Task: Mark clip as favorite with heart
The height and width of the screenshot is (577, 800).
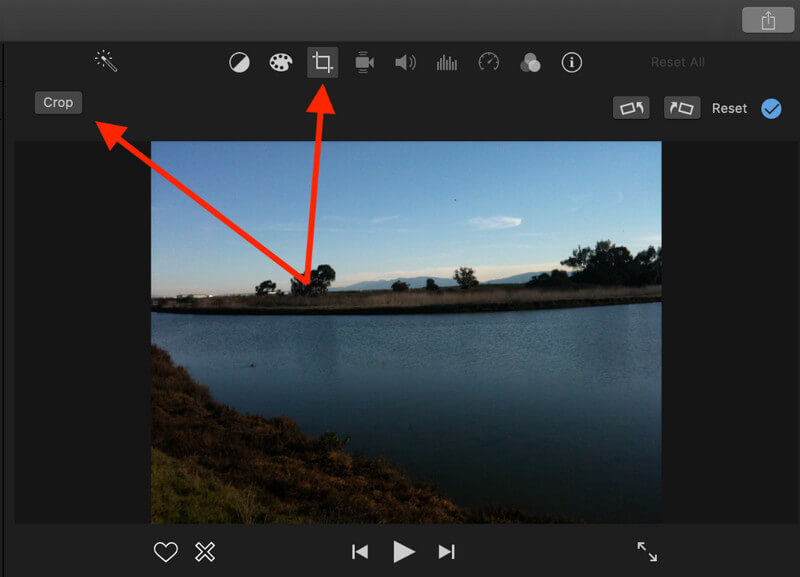Action: tap(166, 552)
